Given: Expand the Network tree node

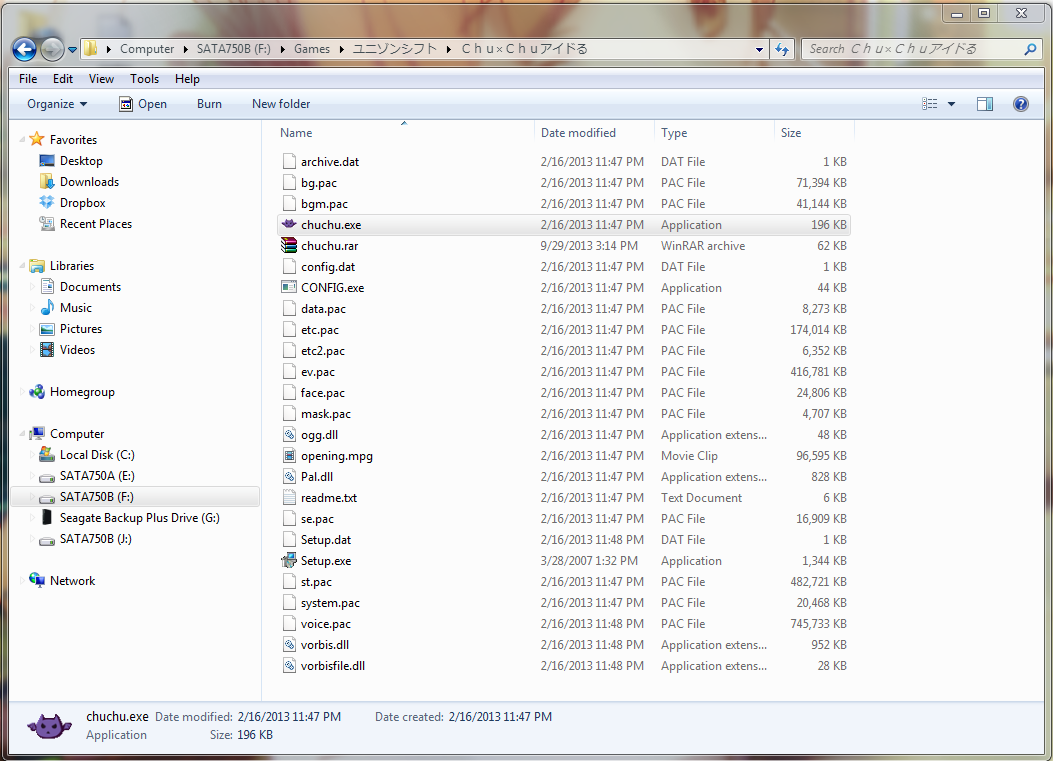Looking at the screenshot, I should tap(22, 580).
